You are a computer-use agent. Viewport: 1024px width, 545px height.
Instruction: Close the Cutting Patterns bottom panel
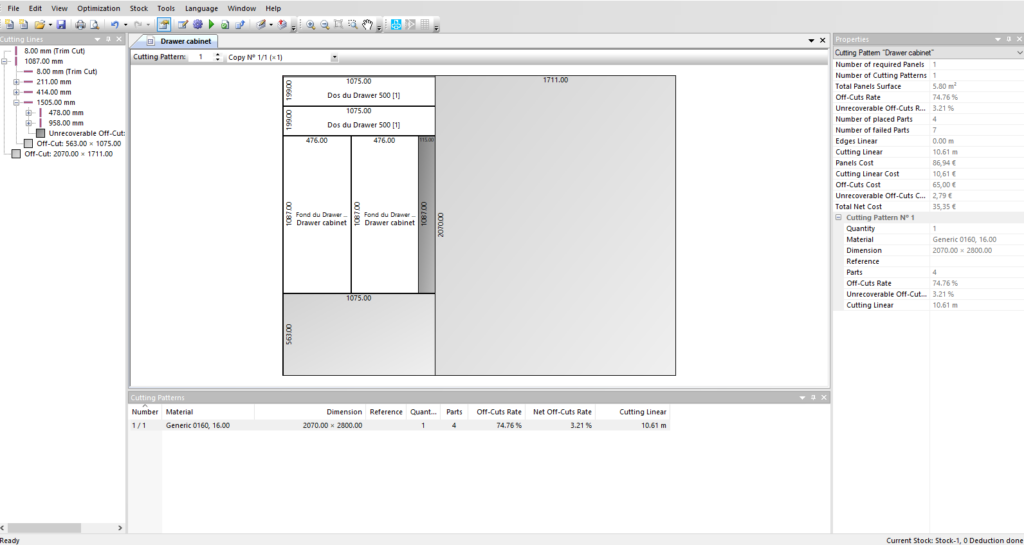823,397
